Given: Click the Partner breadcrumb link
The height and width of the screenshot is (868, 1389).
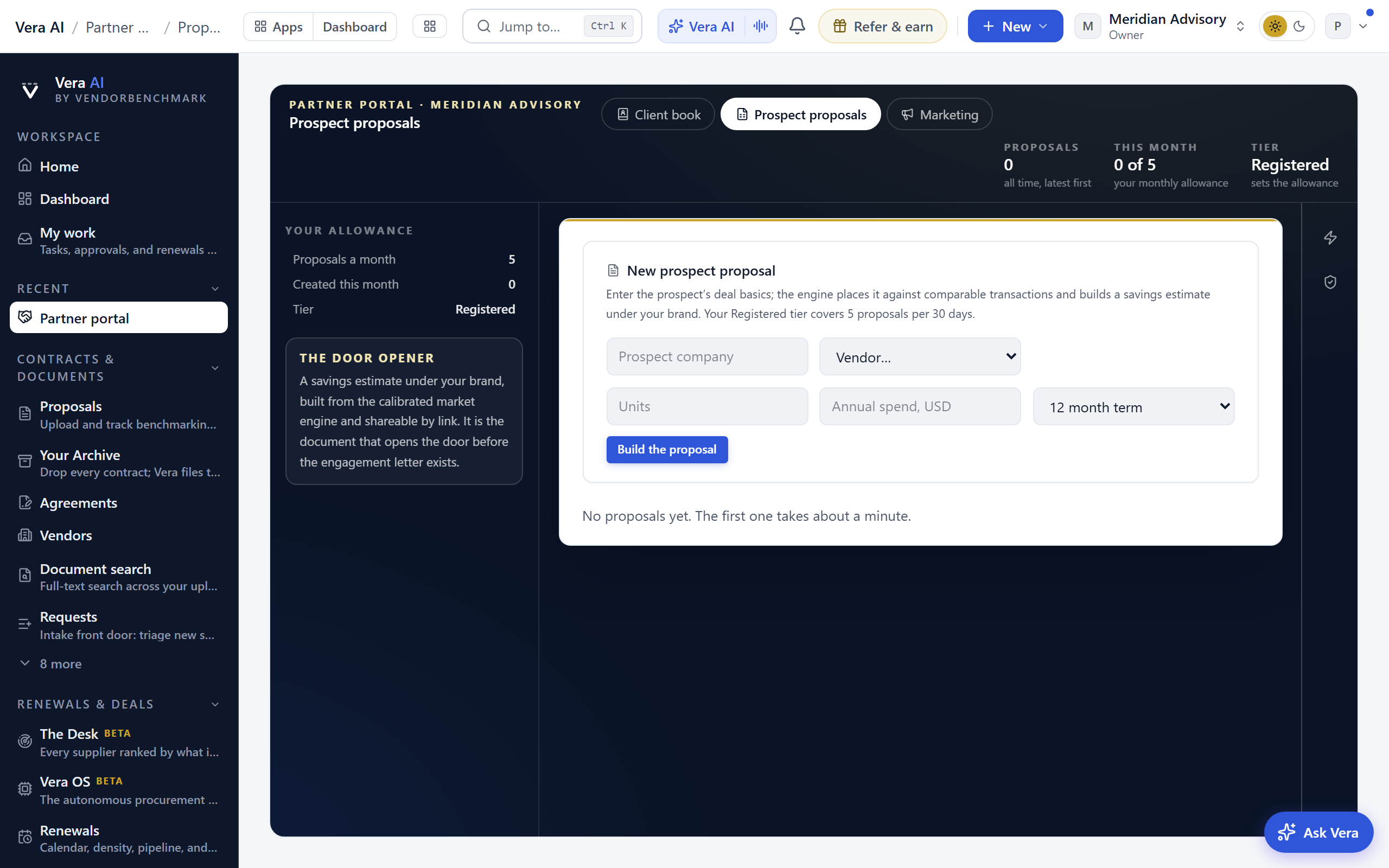Looking at the screenshot, I should tap(117, 27).
